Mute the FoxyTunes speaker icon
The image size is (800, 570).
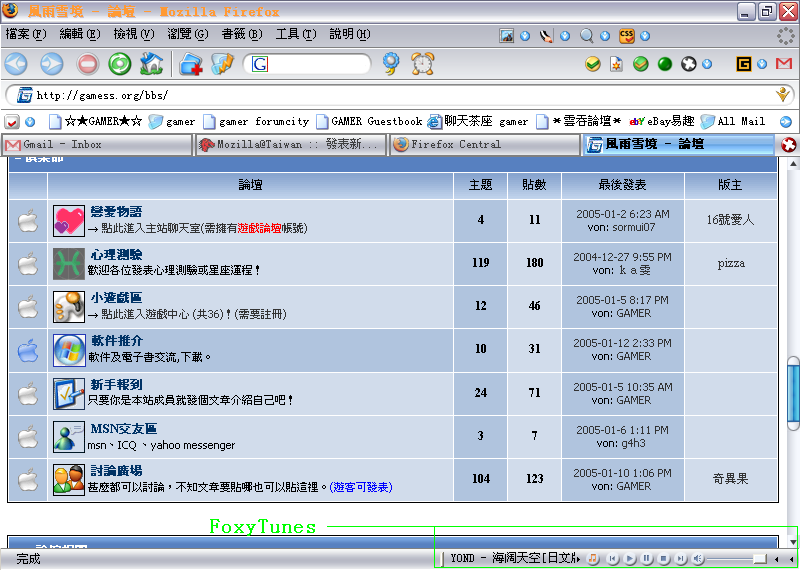(x=698, y=558)
